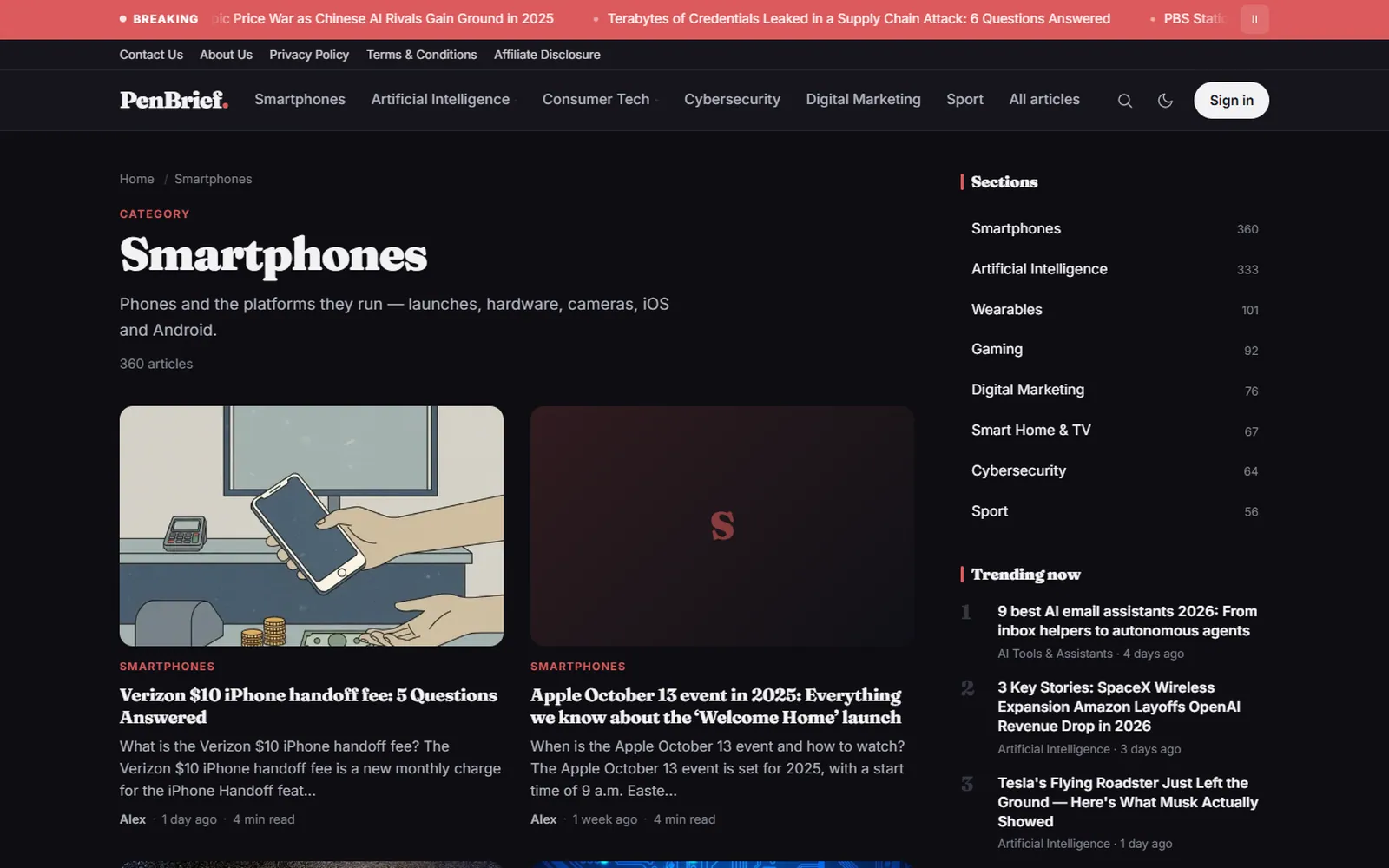The height and width of the screenshot is (868, 1389).
Task: View the Privacy Policy page
Action: (309, 55)
